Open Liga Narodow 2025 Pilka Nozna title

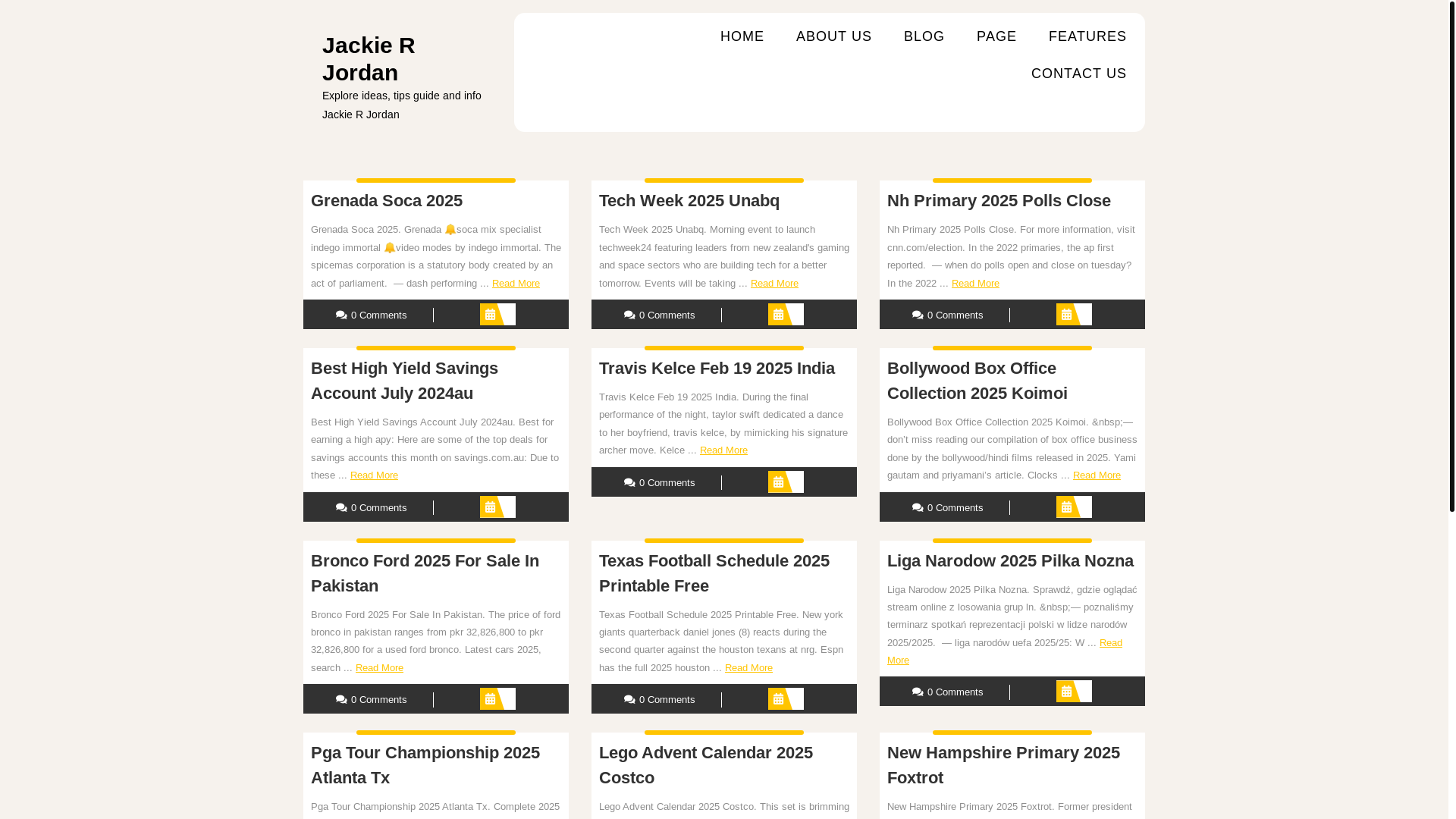pyautogui.click(x=1010, y=561)
